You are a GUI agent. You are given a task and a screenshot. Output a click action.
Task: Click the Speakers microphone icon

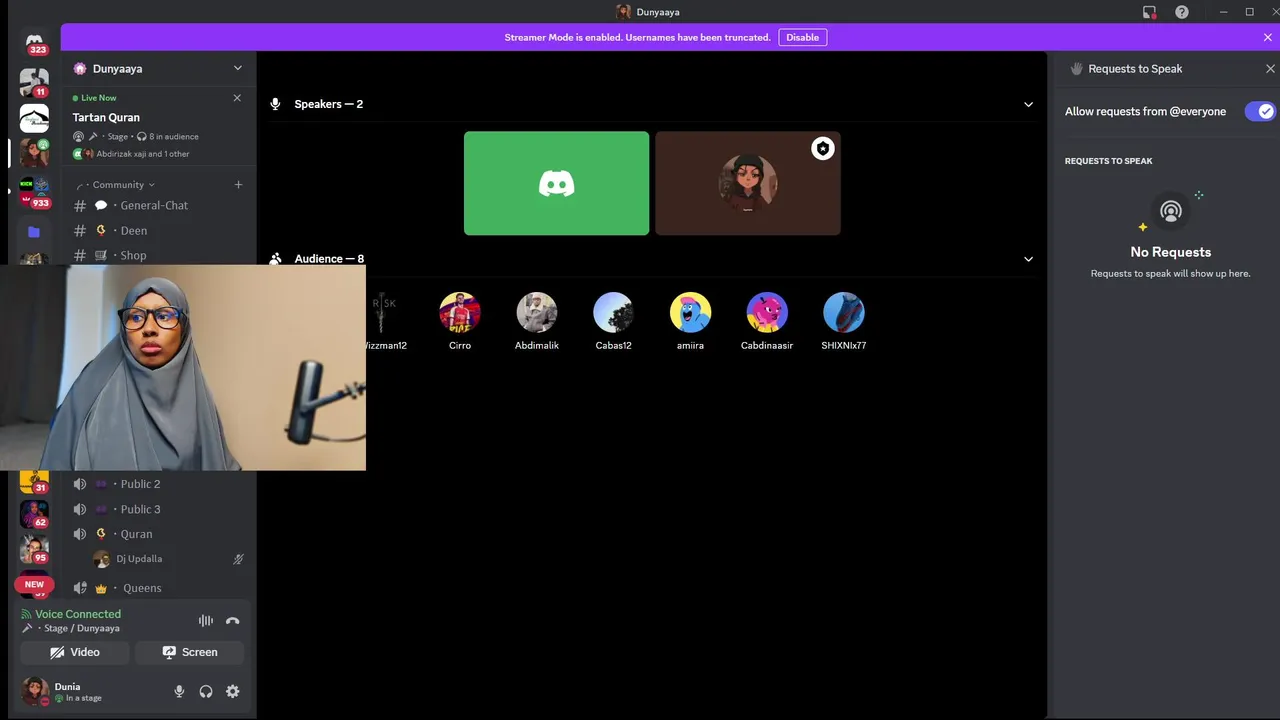coord(276,104)
